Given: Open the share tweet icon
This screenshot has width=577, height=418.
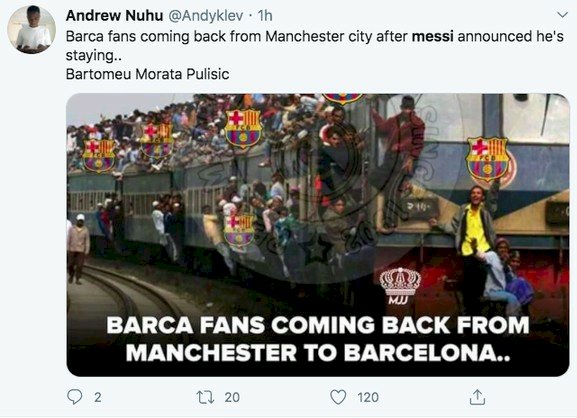Looking at the screenshot, I should [477, 397].
